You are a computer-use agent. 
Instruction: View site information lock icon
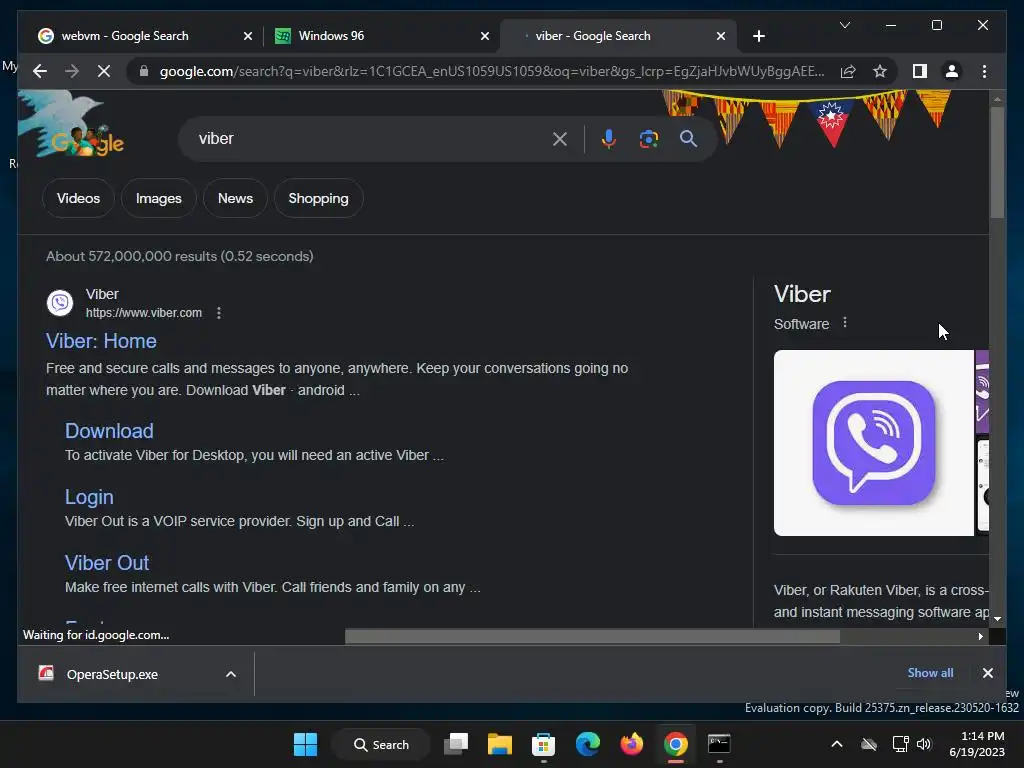144,71
